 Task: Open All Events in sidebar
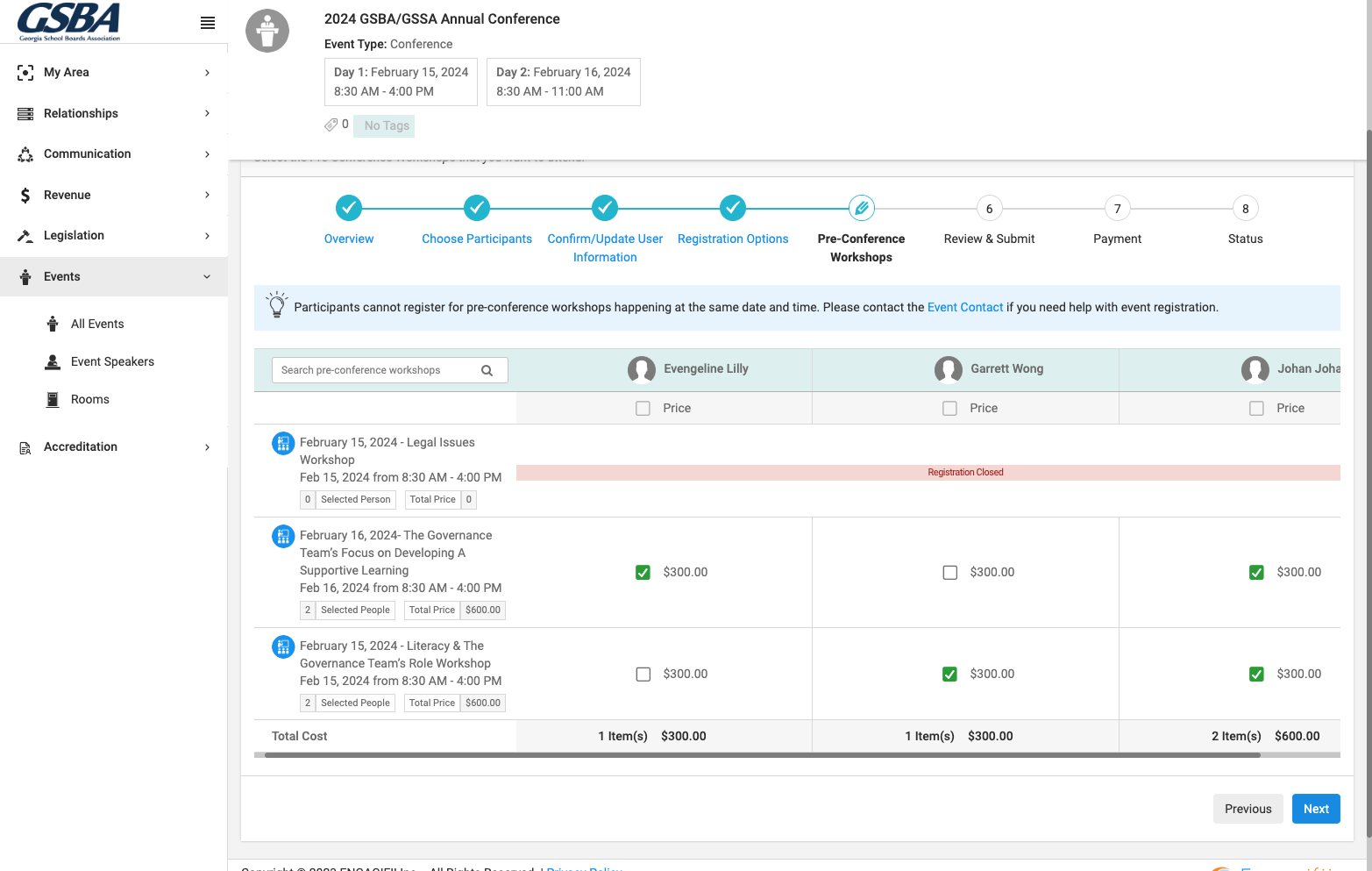[97, 325]
